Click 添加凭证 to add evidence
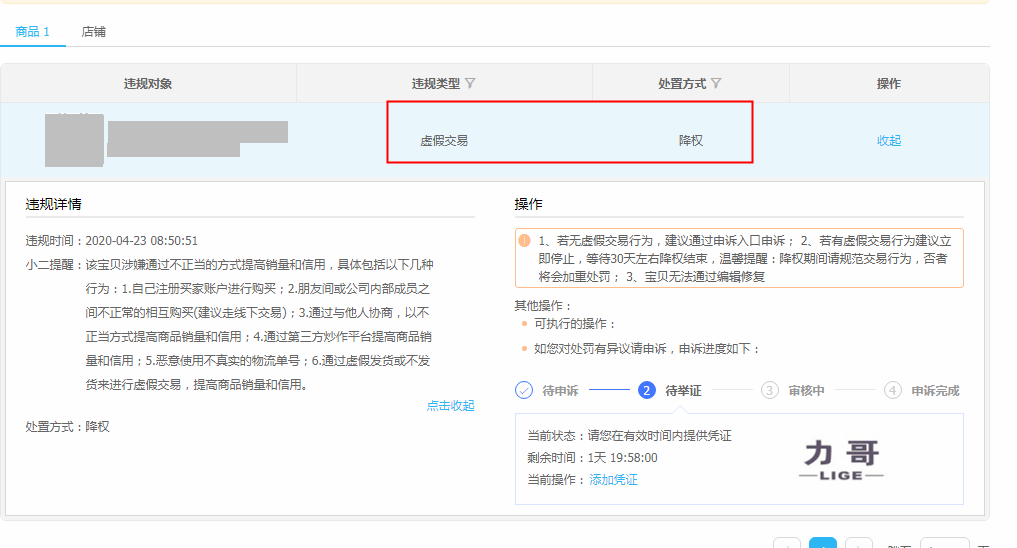Screen dimensions: 1017x548 613,479
